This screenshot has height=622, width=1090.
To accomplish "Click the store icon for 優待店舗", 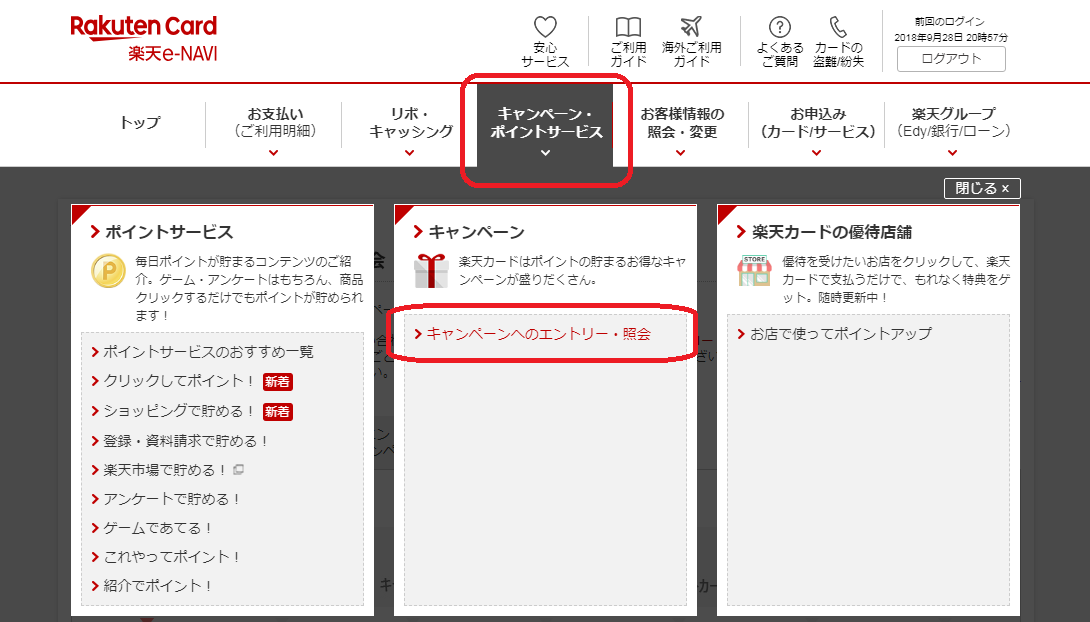I will (x=754, y=271).
